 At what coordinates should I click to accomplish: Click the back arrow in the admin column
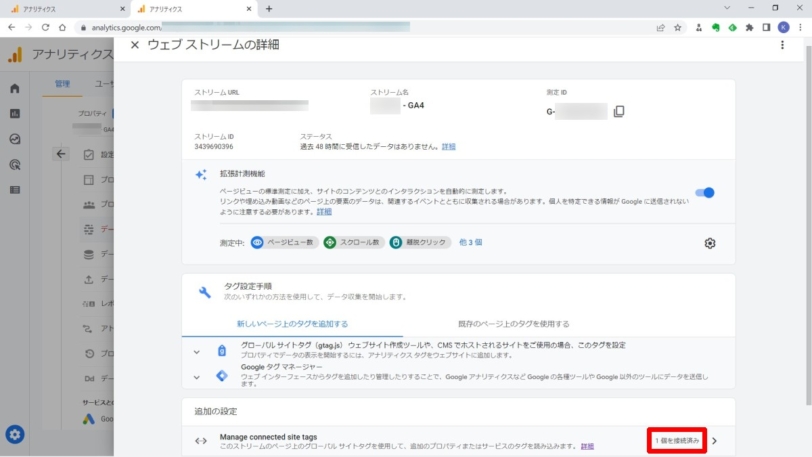[61, 154]
